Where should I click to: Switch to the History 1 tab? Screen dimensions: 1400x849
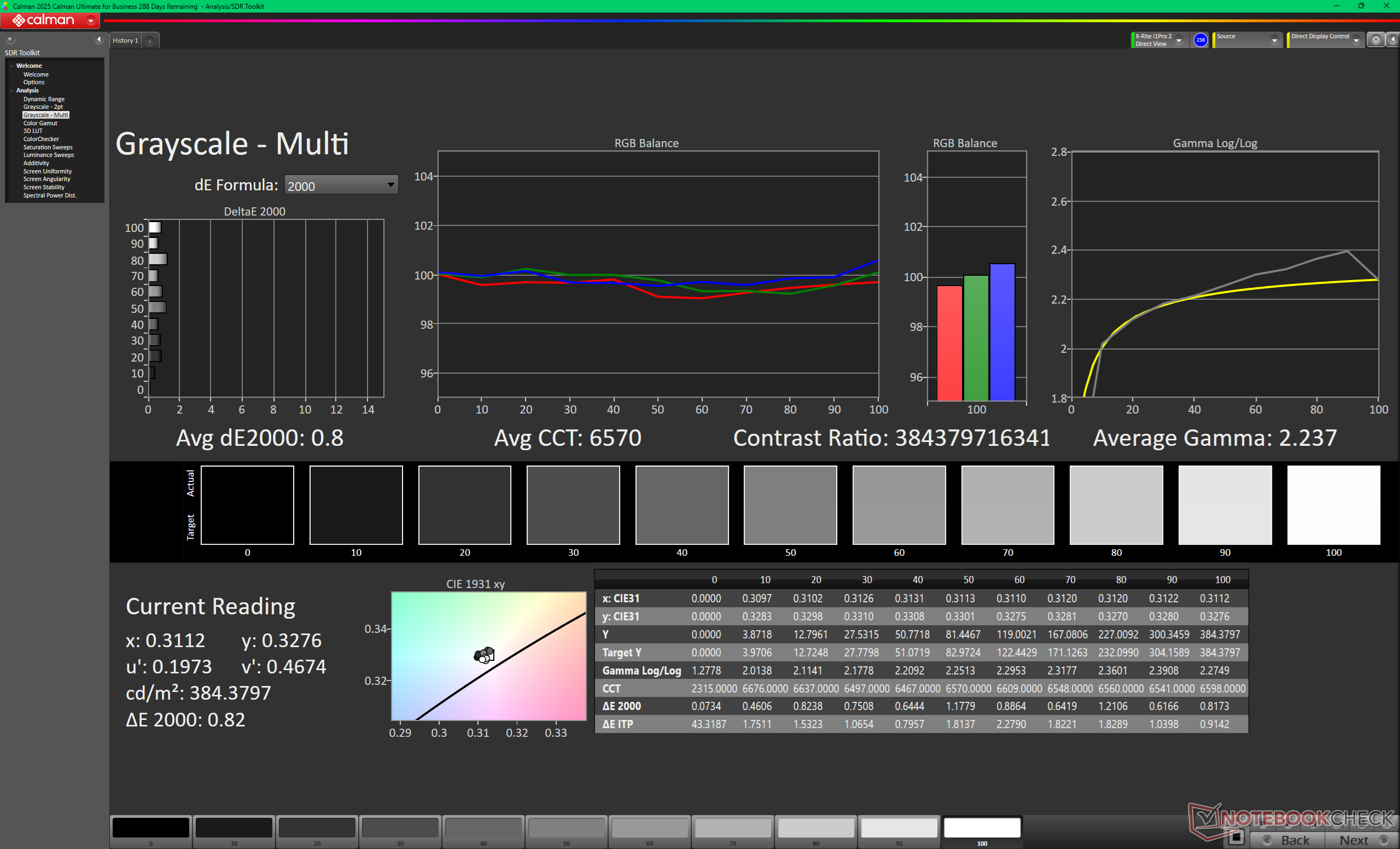[125, 40]
